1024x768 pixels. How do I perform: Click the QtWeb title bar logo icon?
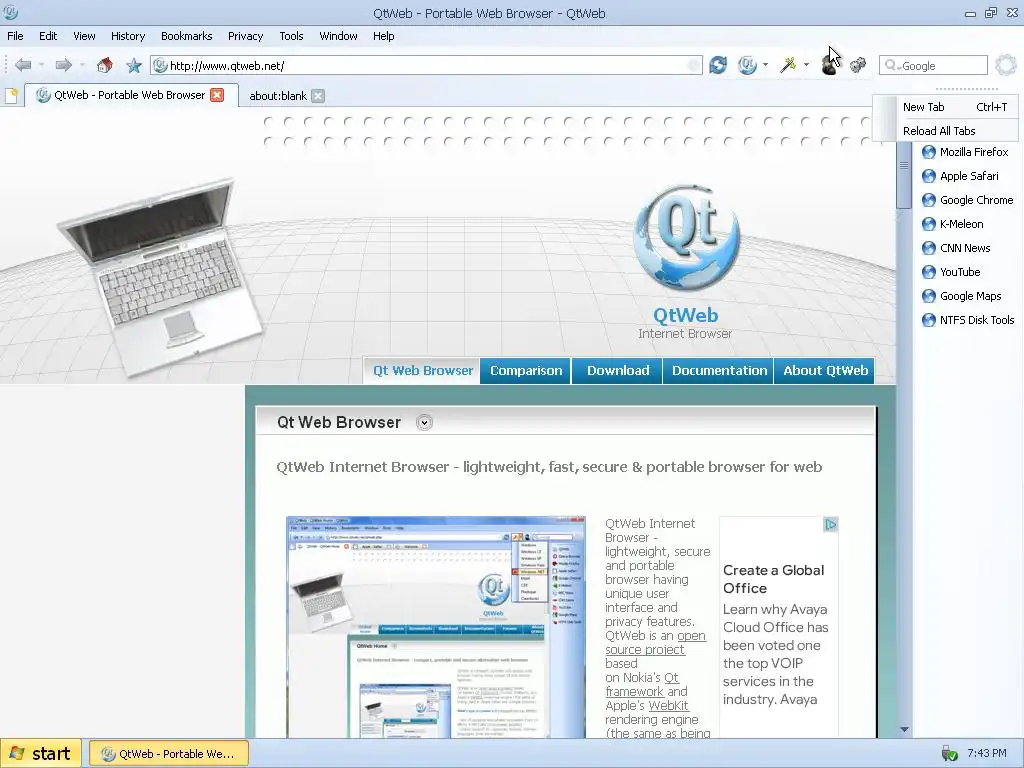pyautogui.click(x=10, y=12)
